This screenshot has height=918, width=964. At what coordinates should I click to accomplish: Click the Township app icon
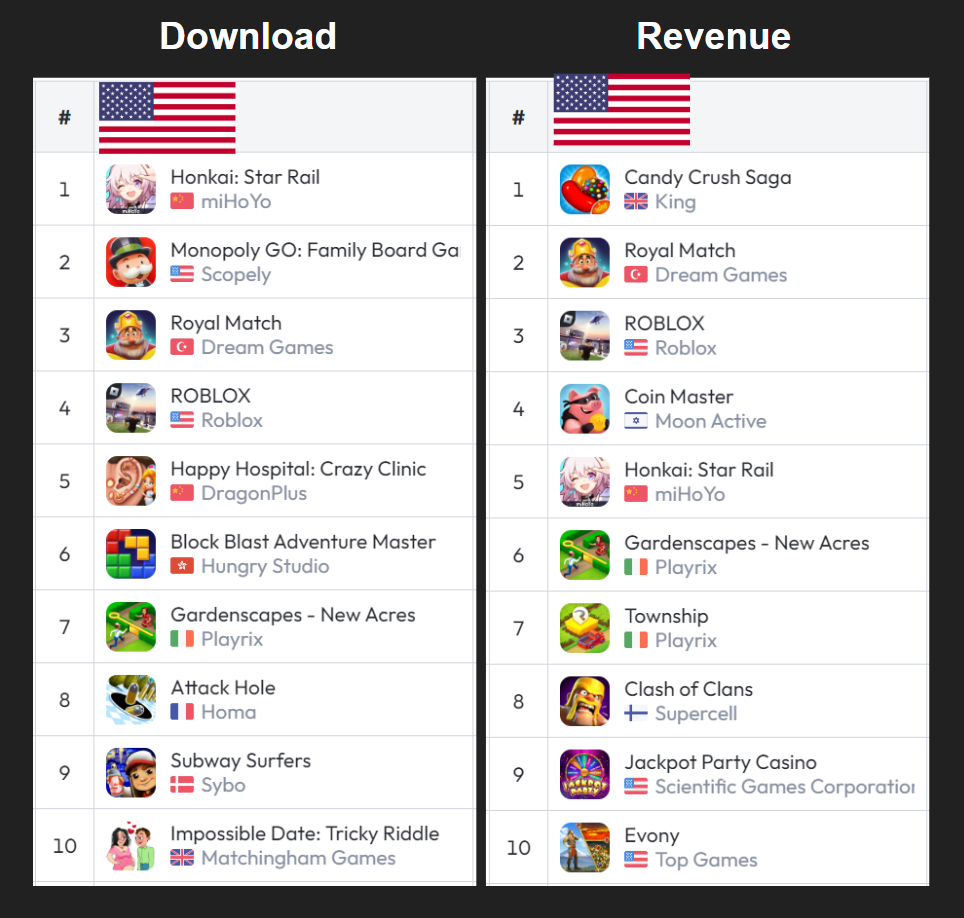[585, 628]
